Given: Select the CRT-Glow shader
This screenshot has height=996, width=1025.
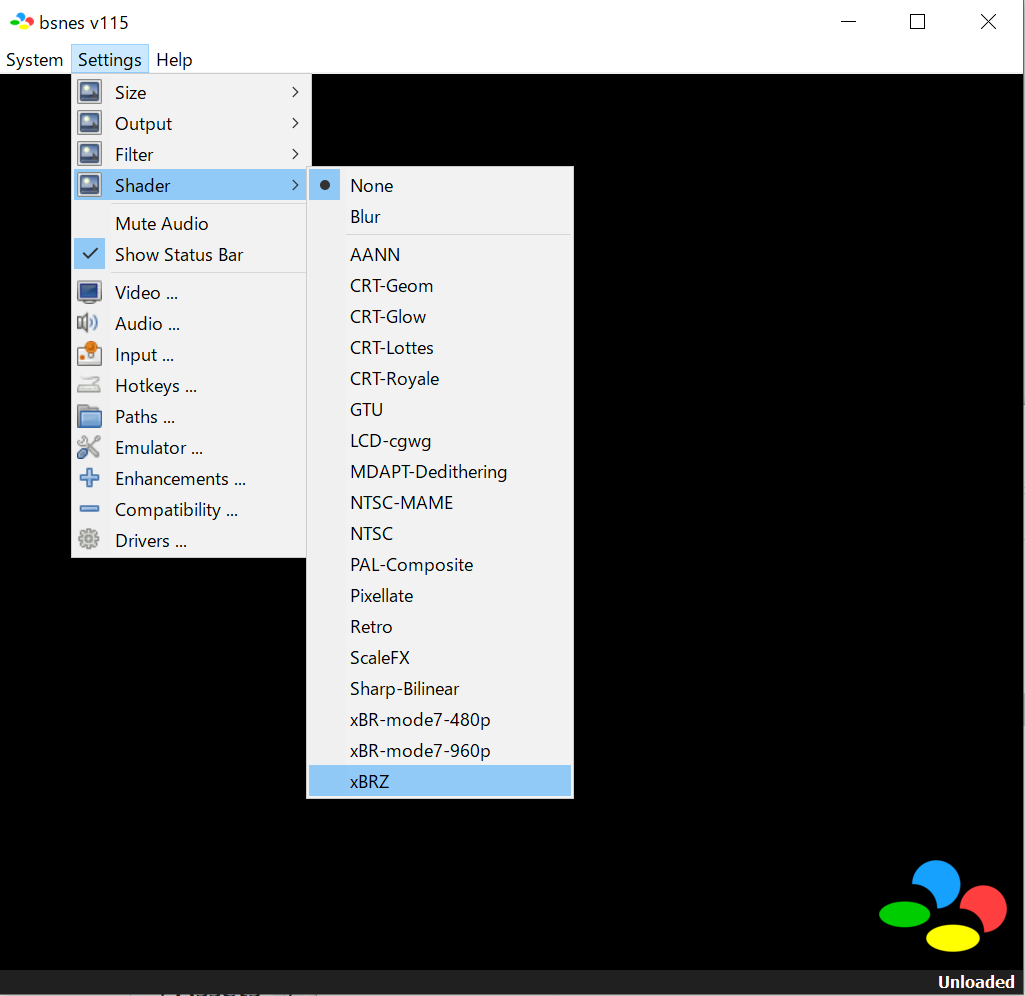Looking at the screenshot, I should (440, 316).
